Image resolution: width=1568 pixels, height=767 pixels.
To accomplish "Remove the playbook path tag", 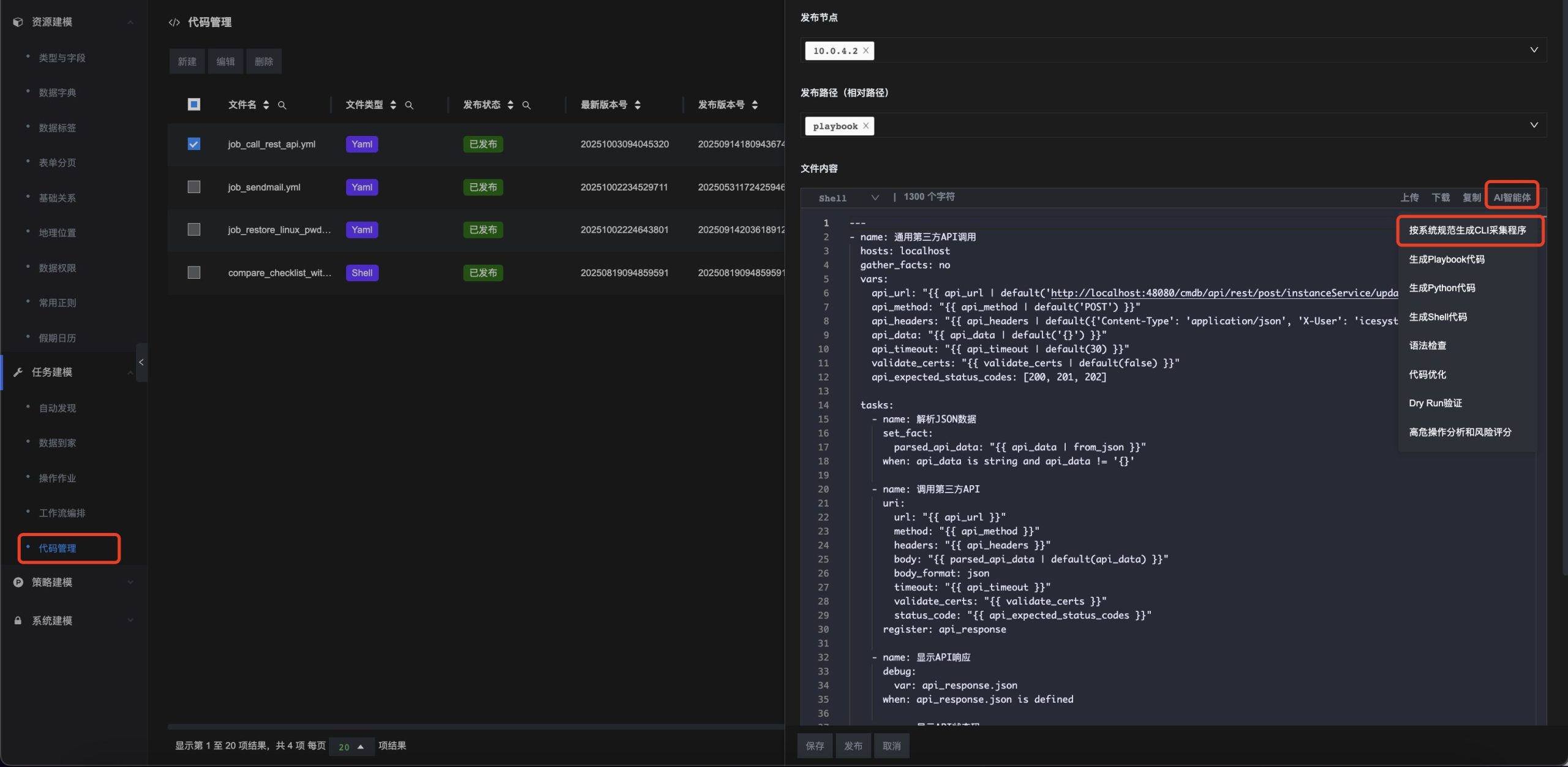I will pos(865,126).
